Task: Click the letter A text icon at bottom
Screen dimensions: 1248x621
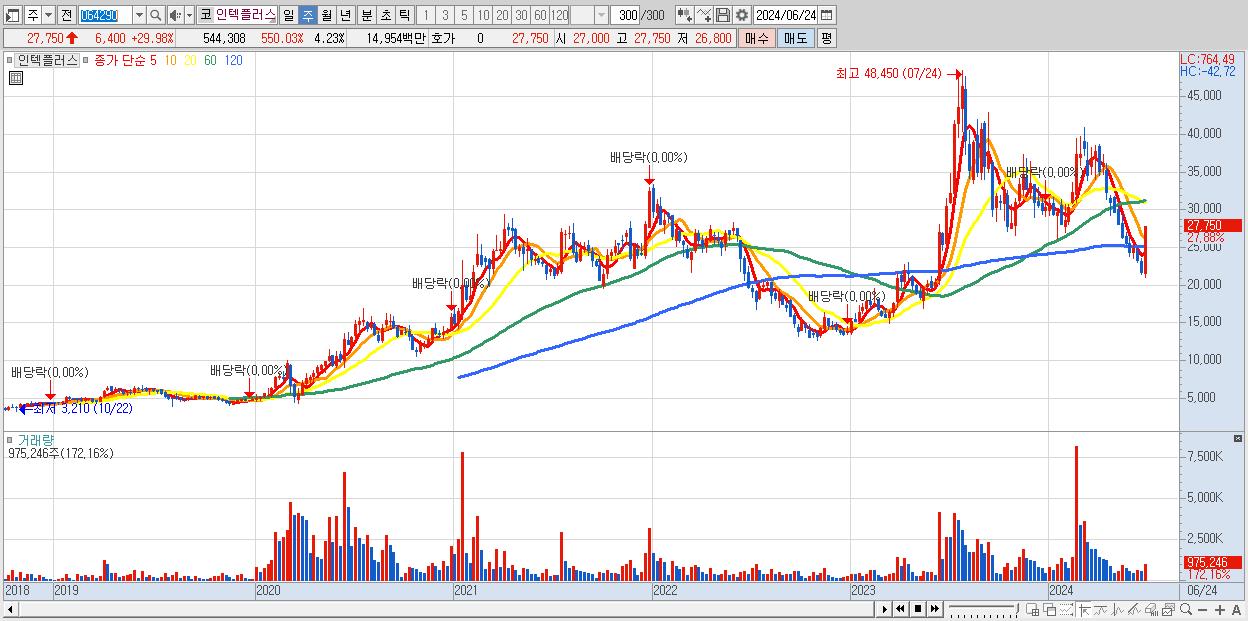Action: click(1236, 609)
